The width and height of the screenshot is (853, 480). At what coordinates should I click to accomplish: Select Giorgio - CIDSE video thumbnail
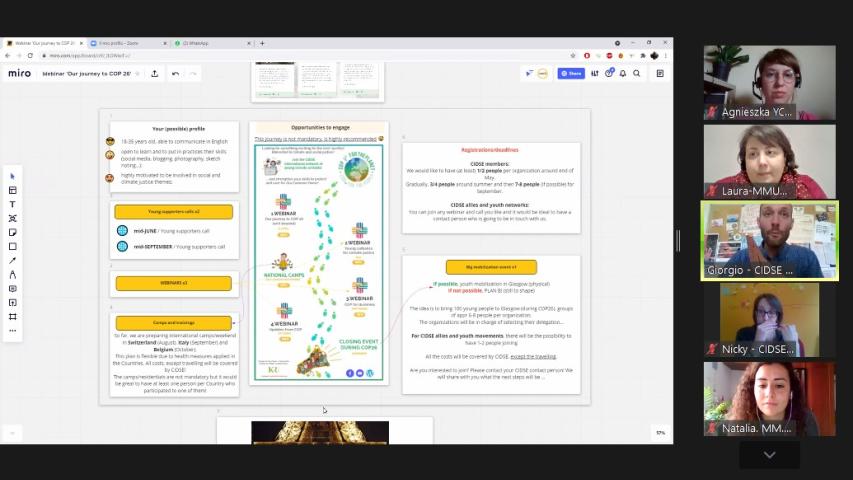click(769, 241)
